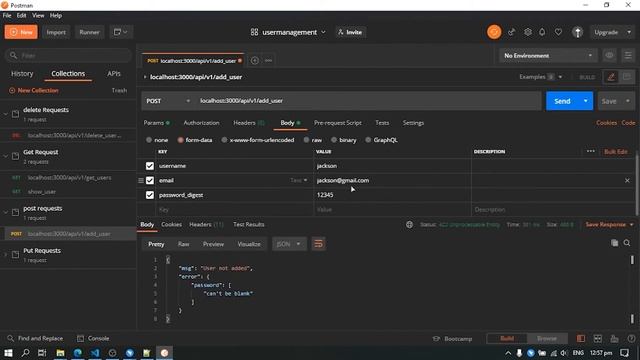Image resolution: width=640 pixels, height=360 pixels.
Task: Select the binary body type
Action: (x=334, y=140)
